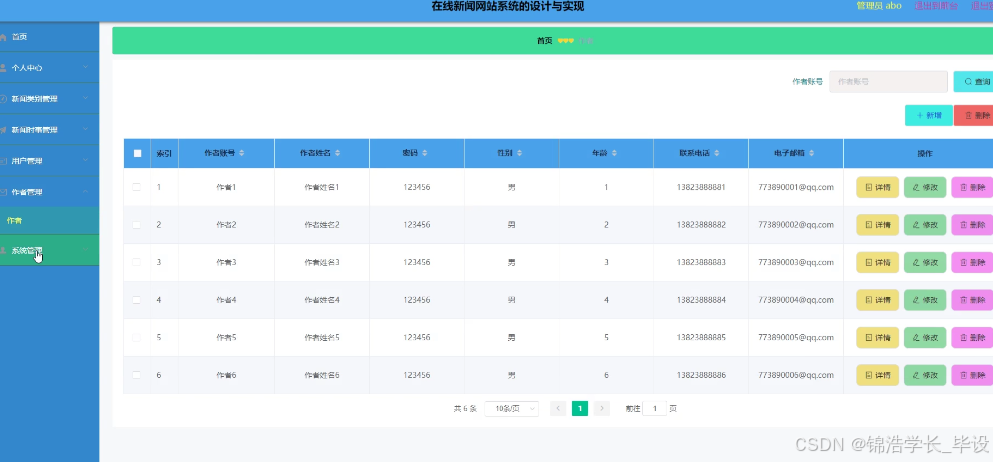Open 详情 for row 作者1
The height and width of the screenshot is (462, 993).
(x=877, y=187)
